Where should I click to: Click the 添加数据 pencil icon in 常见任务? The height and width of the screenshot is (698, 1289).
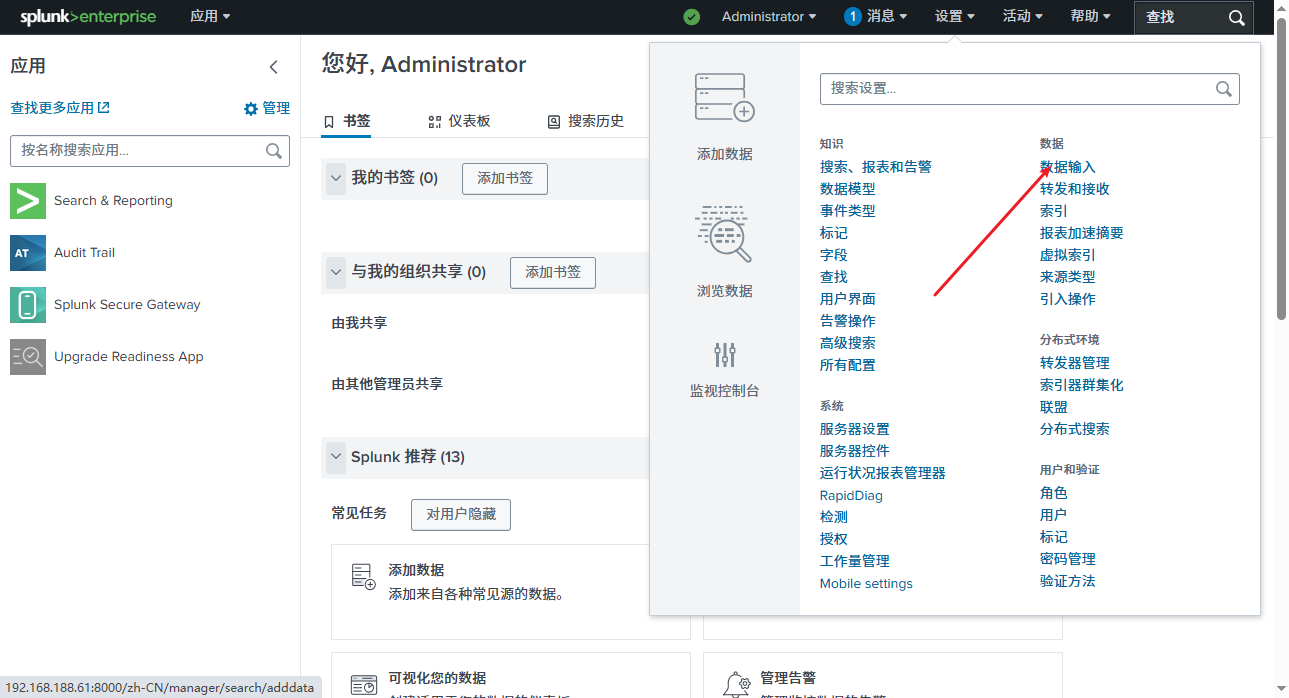point(362,575)
